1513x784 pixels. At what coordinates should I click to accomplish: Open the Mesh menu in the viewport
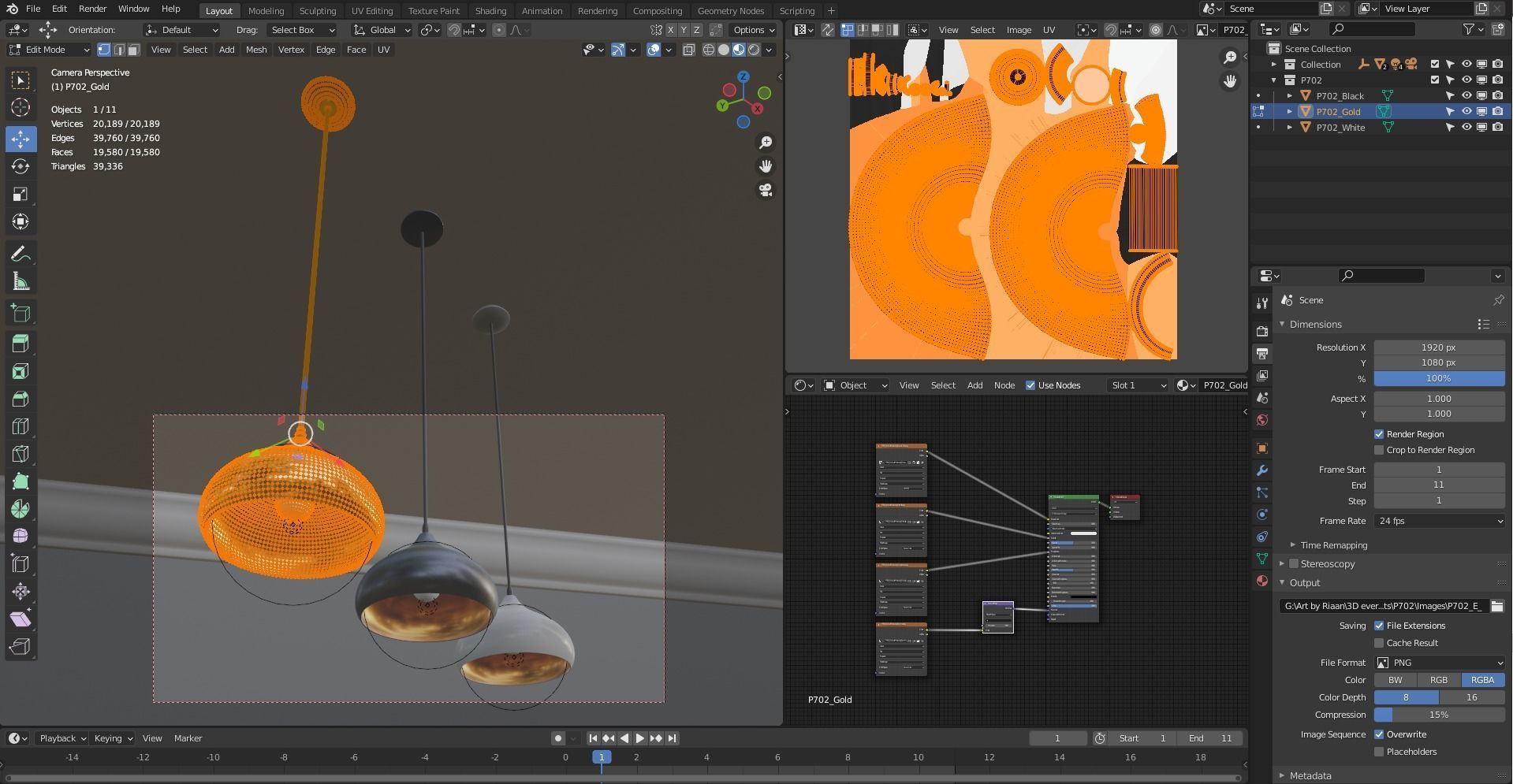click(x=256, y=50)
